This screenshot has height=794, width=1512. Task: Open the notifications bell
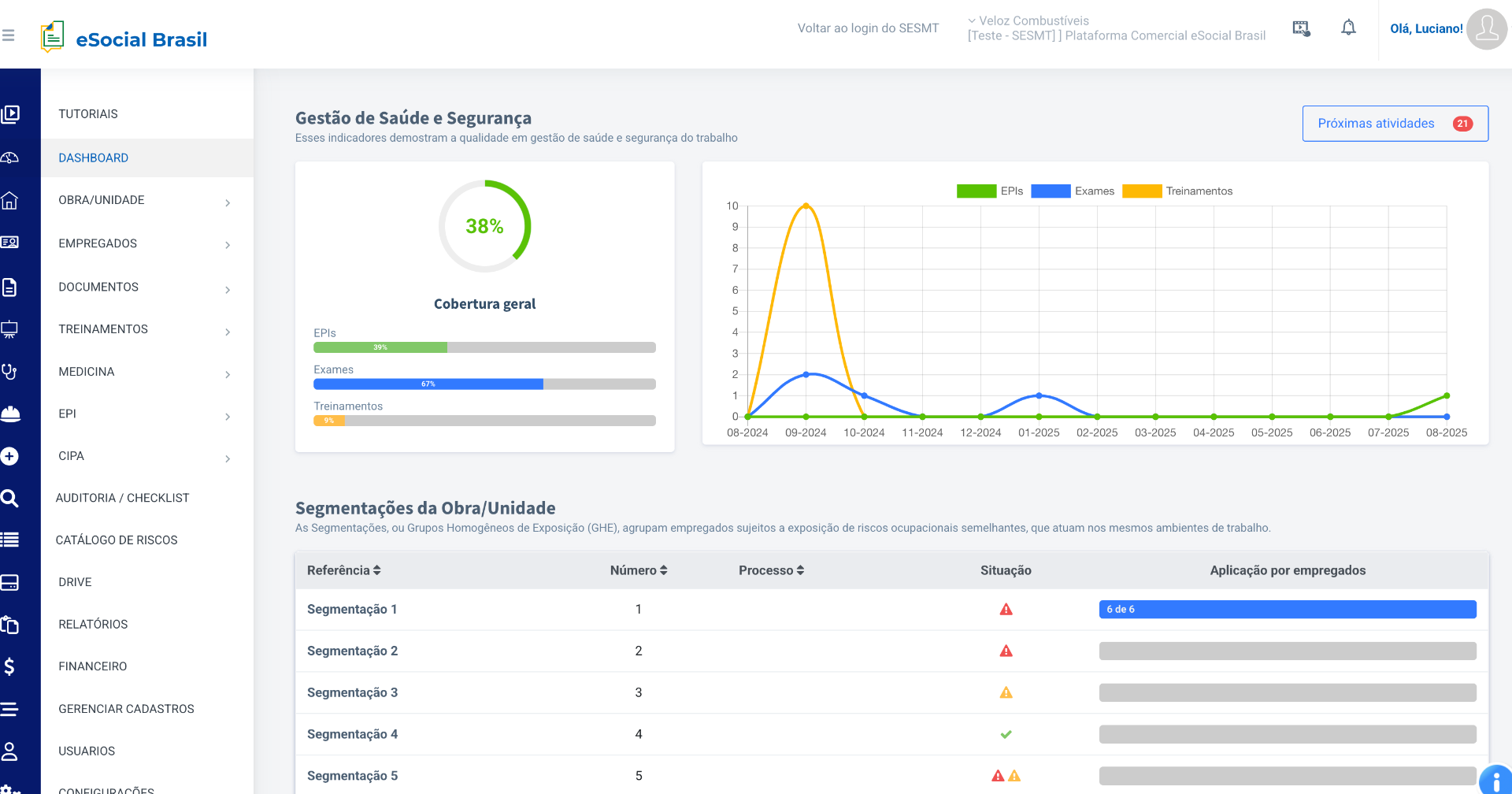click(1348, 28)
